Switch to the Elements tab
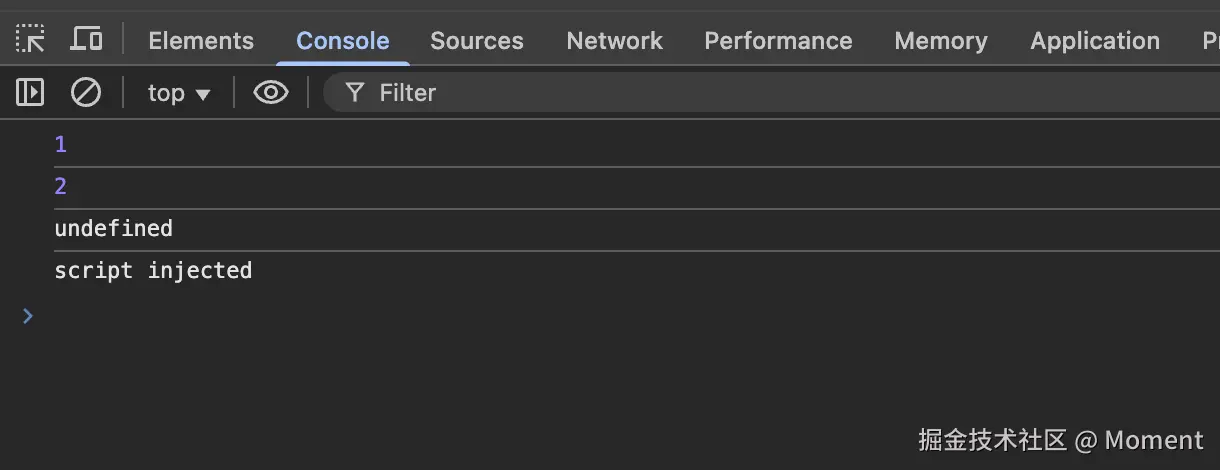Screen dimensions: 1220x470 [201, 41]
